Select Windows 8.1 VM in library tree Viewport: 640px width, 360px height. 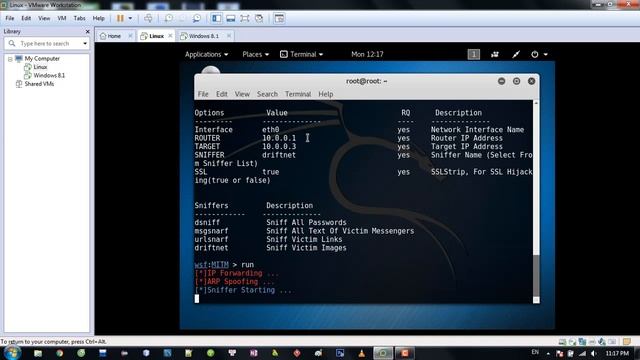pyautogui.click(x=49, y=76)
